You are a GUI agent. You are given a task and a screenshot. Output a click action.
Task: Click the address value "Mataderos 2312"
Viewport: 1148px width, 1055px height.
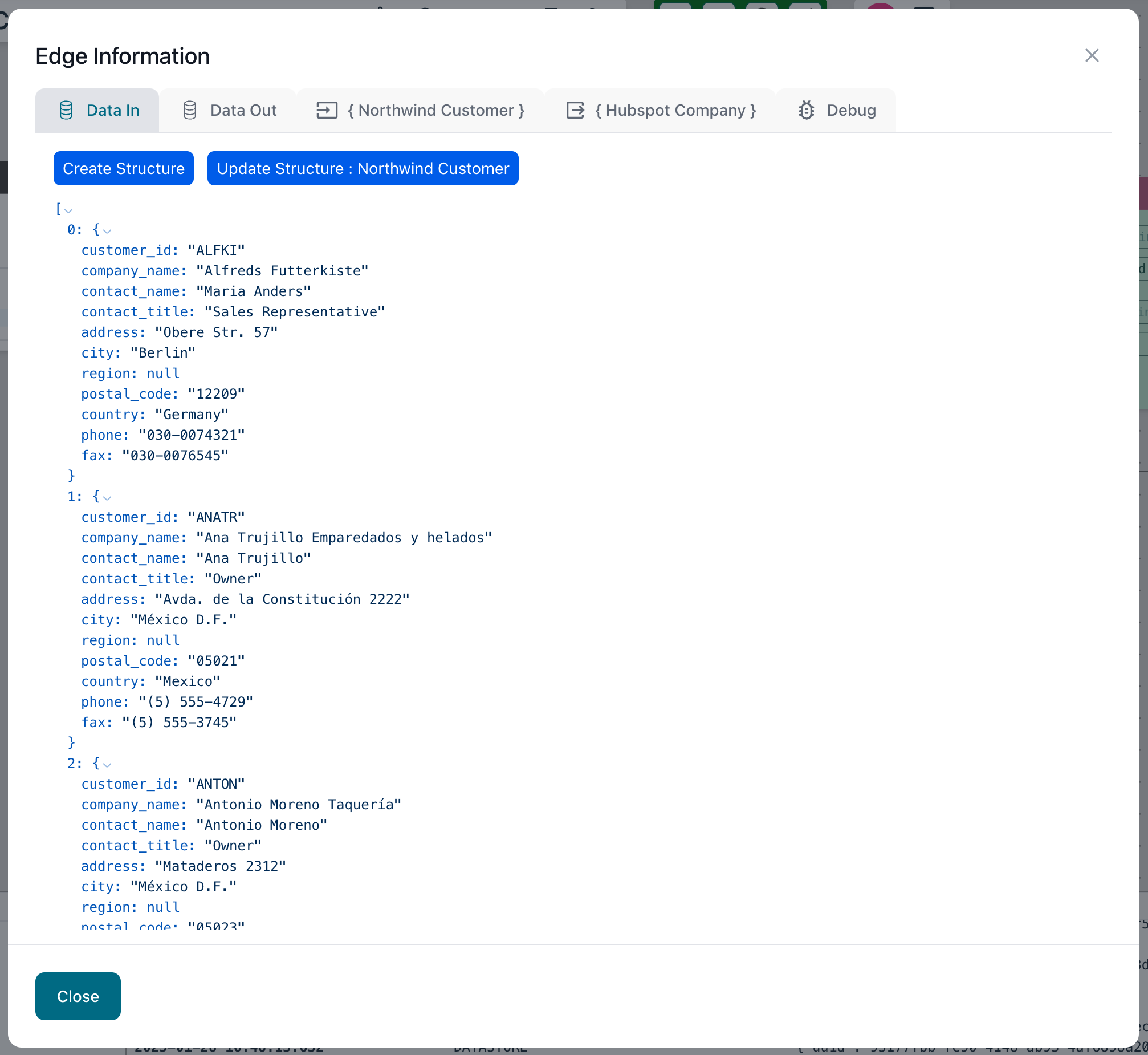[x=220, y=867]
